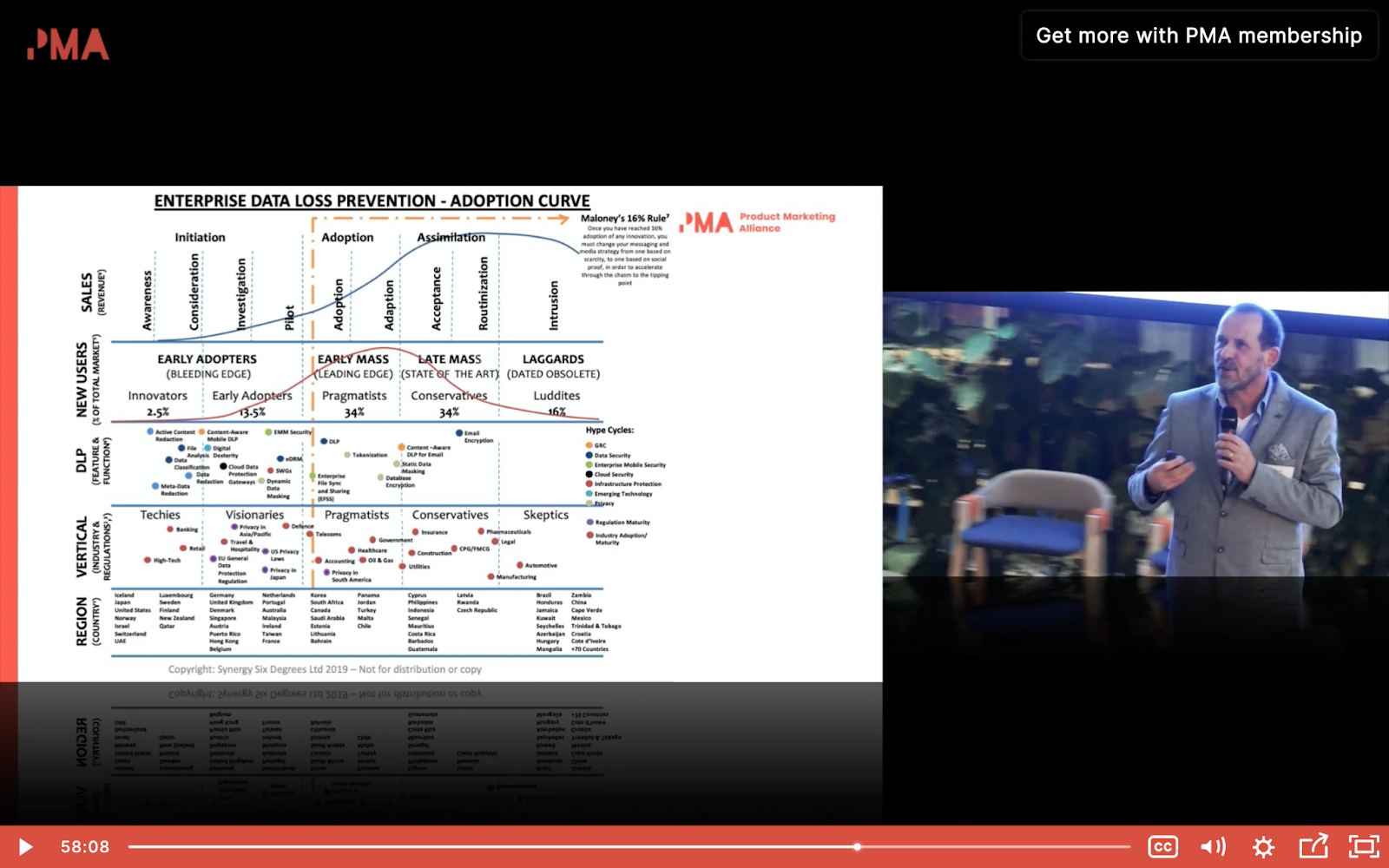Click the Innovators label in the slide

(157, 395)
